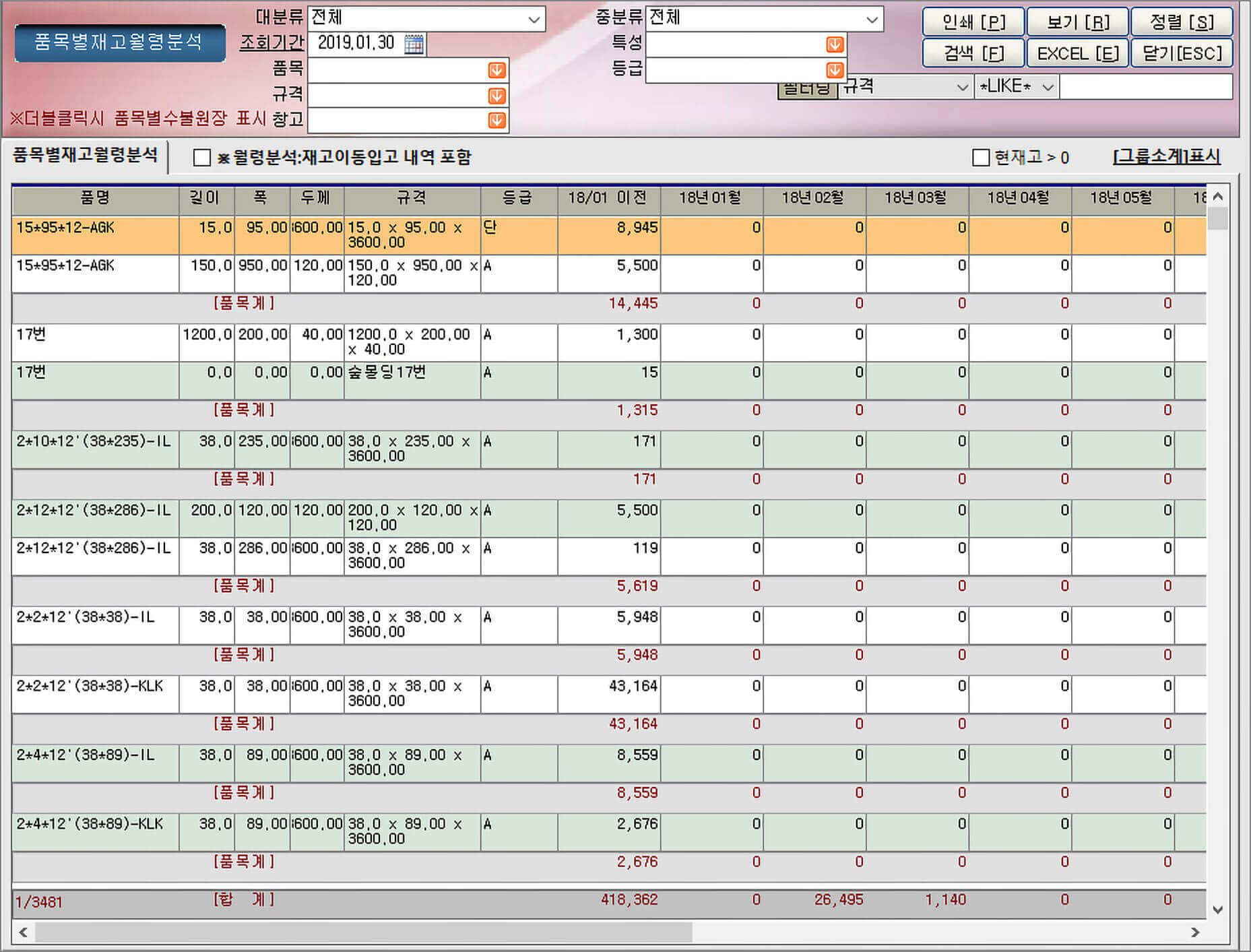Click the 필터링 button
The width and height of the screenshot is (1251, 952).
tap(807, 90)
